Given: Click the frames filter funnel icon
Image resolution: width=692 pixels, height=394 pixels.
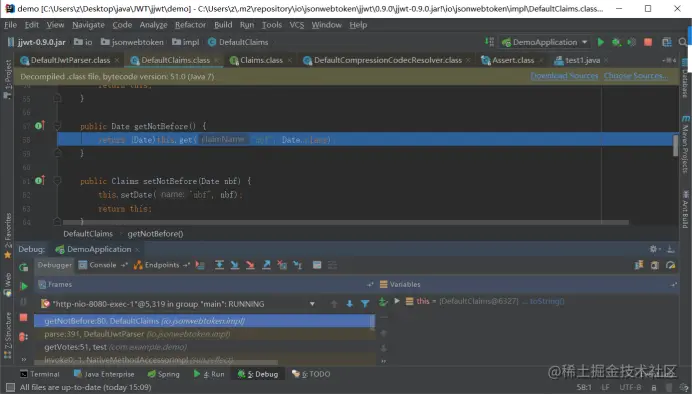Looking at the screenshot, I should click(x=365, y=304).
